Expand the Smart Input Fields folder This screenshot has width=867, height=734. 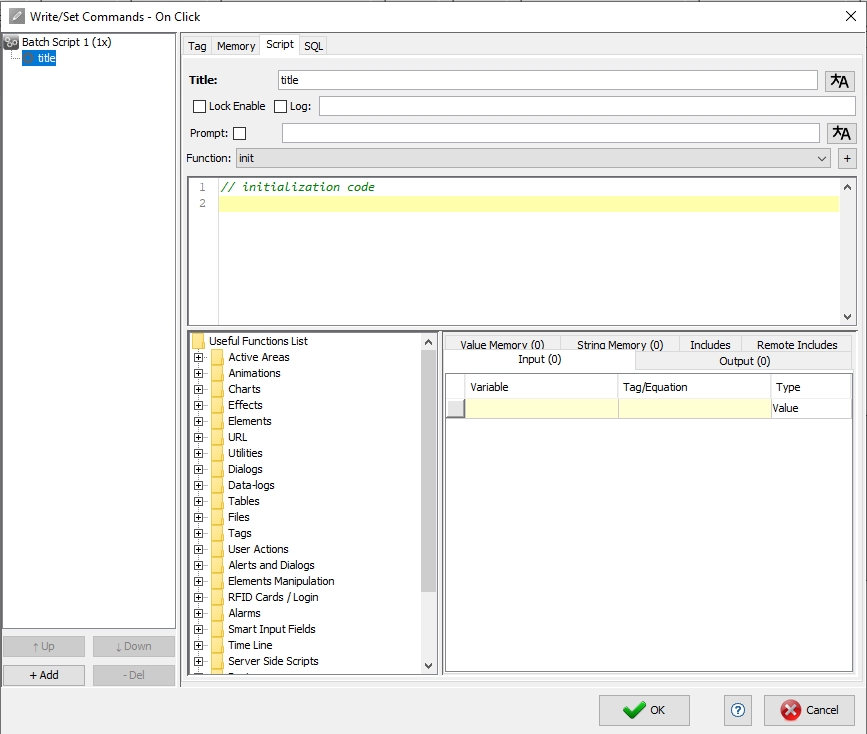coord(199,629)
